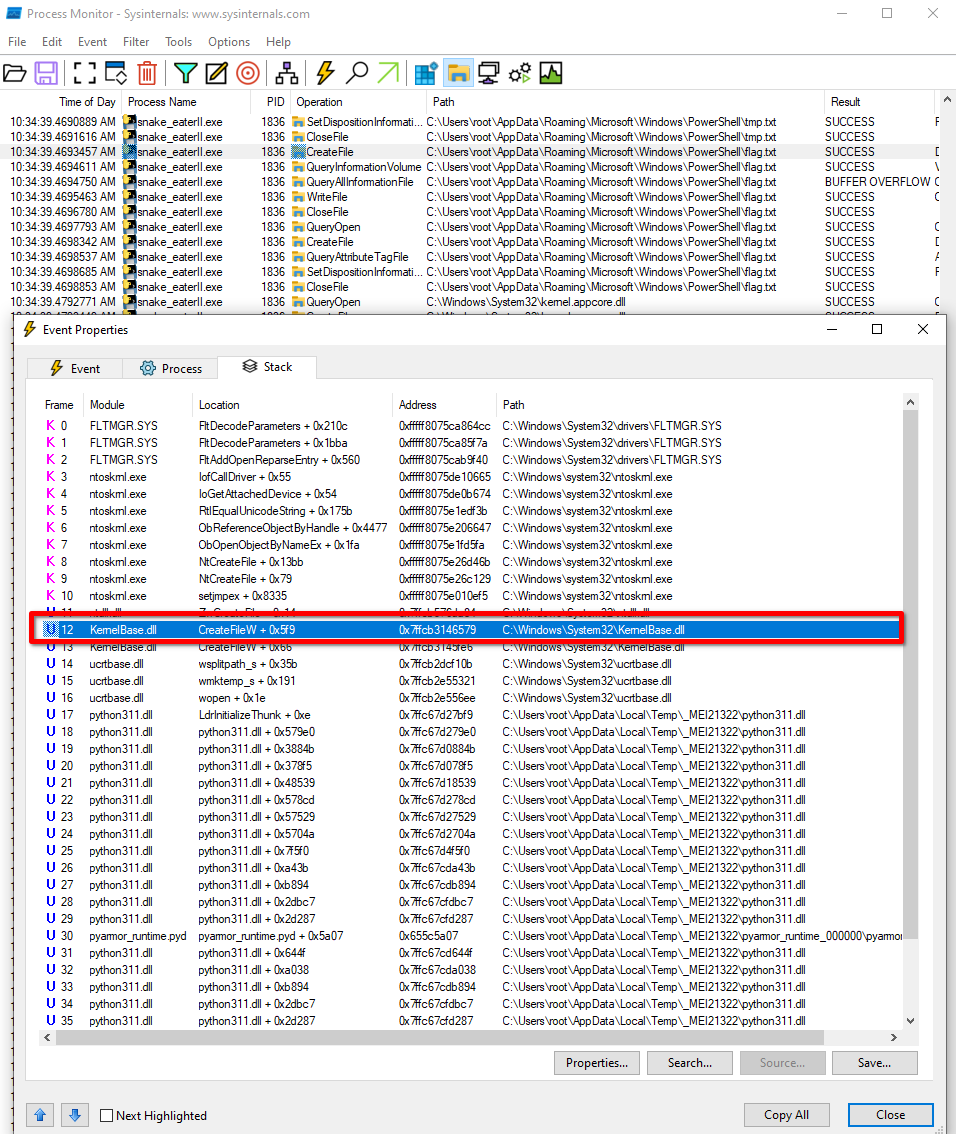Screen dimensions: 956x1134
Task: Open Find with the magnifier icon
Action: (357, 73)
